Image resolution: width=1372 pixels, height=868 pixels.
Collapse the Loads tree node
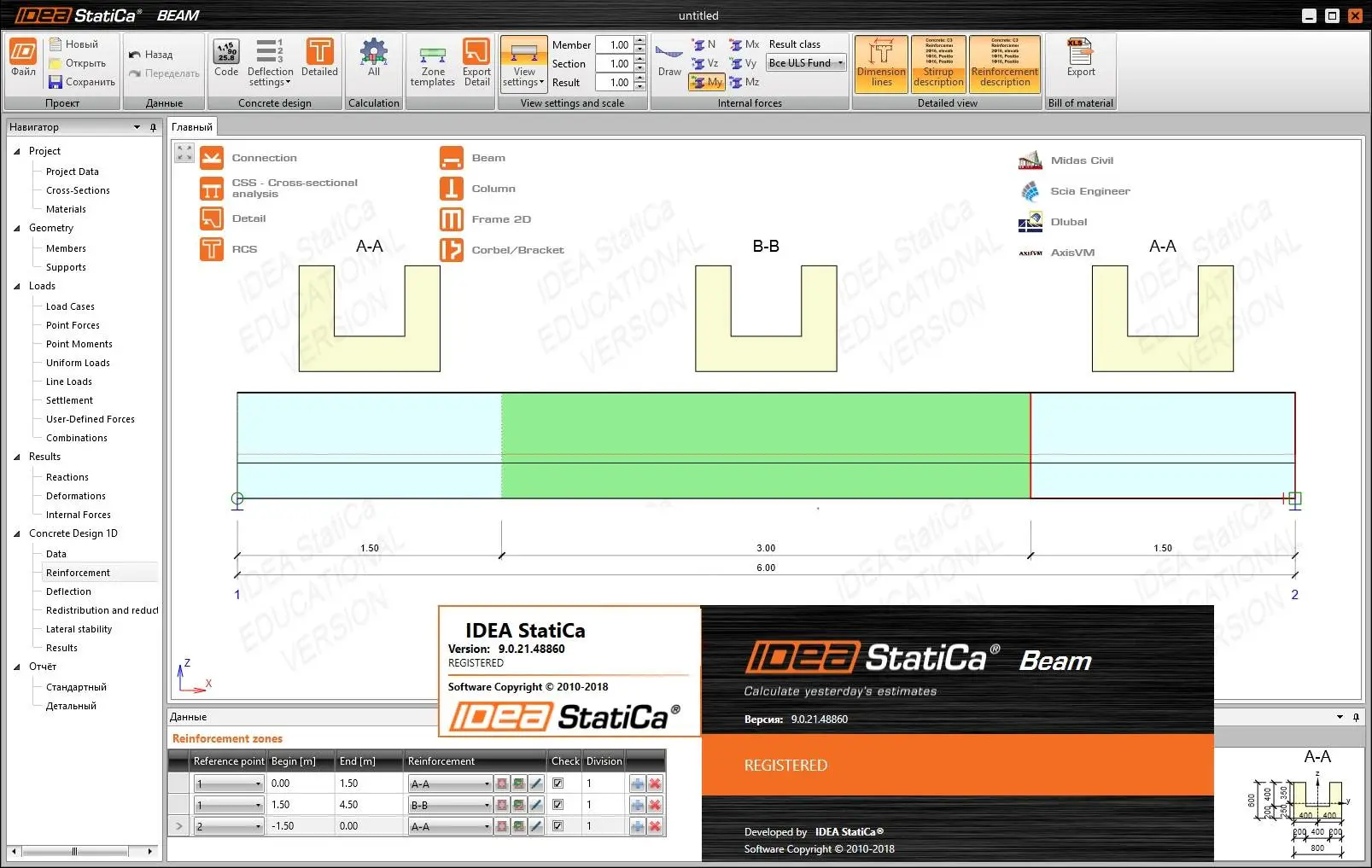point(17,286)
